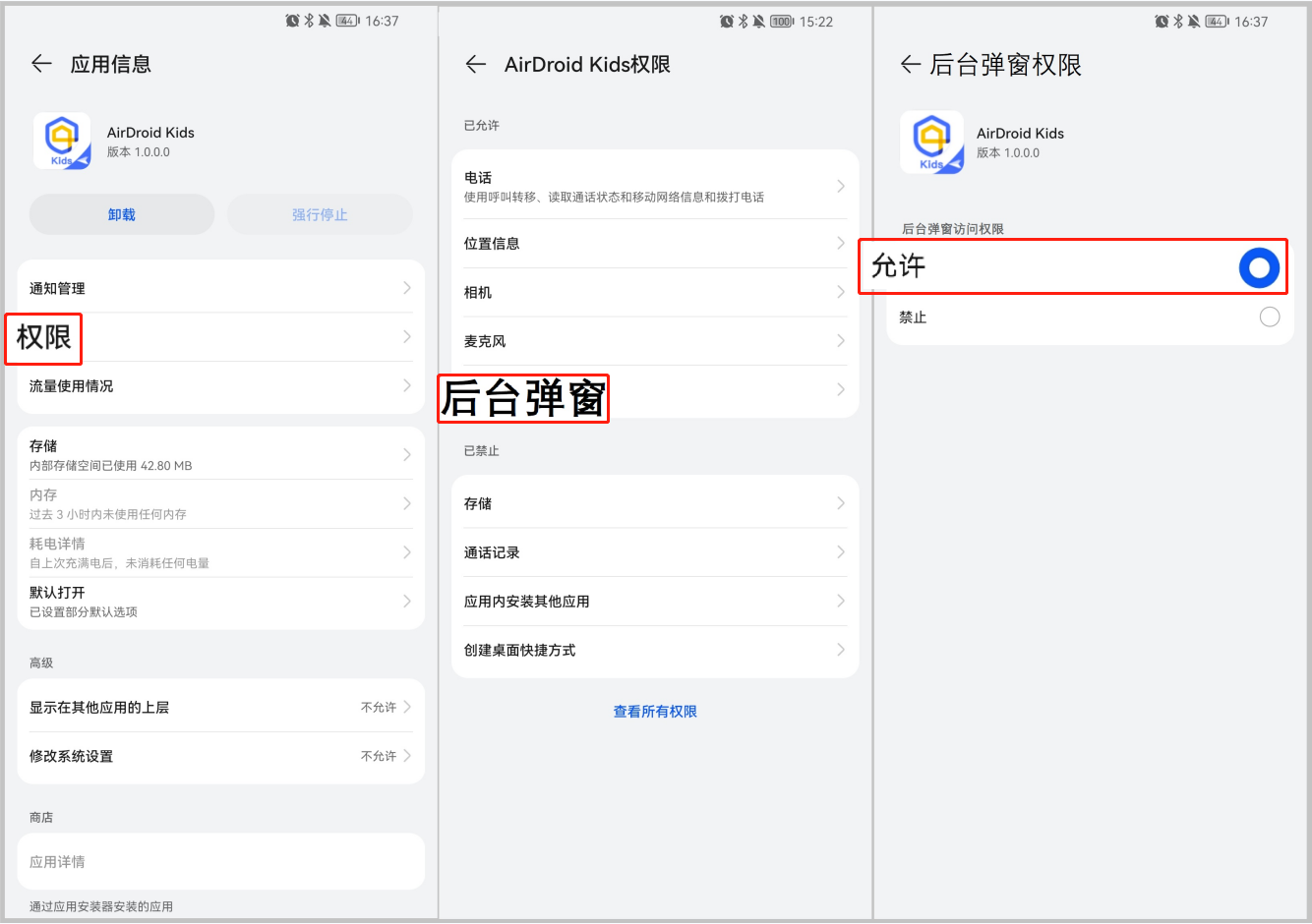Tap 已禁止 section header
This screenshot has height=924, width=1312.
(x=482, y=451)
